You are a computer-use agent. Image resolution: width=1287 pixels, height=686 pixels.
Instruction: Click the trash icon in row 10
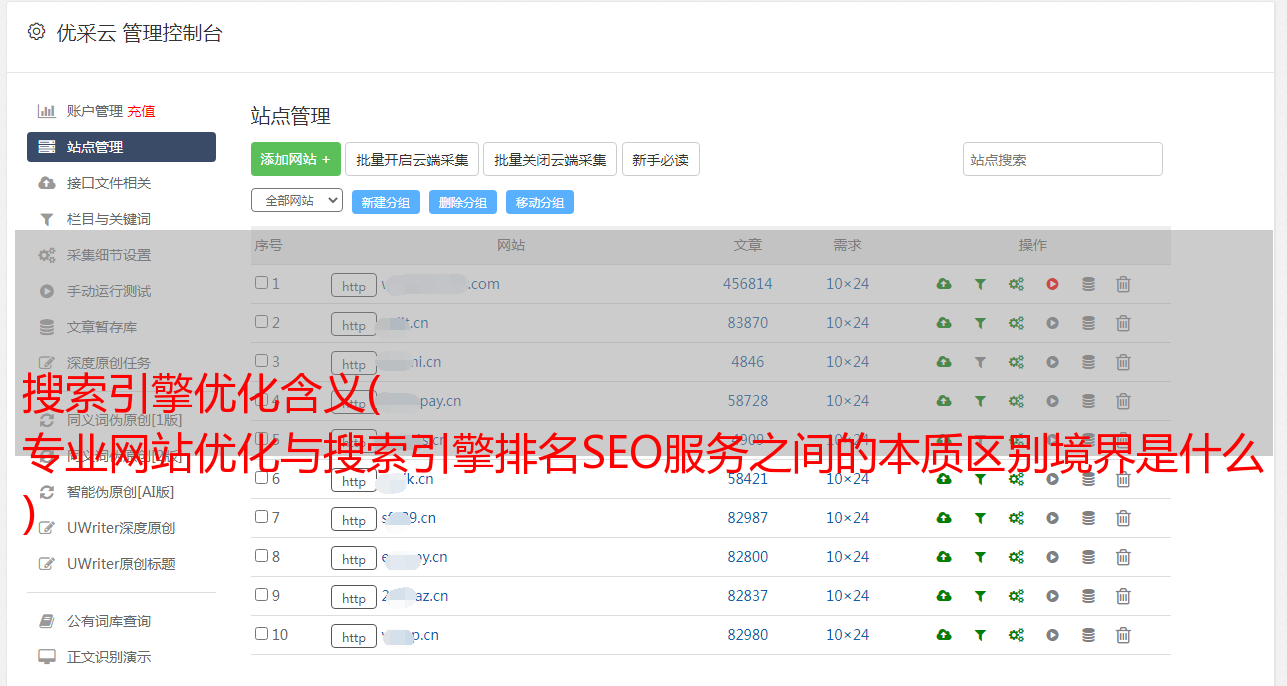click(1123, 635)
